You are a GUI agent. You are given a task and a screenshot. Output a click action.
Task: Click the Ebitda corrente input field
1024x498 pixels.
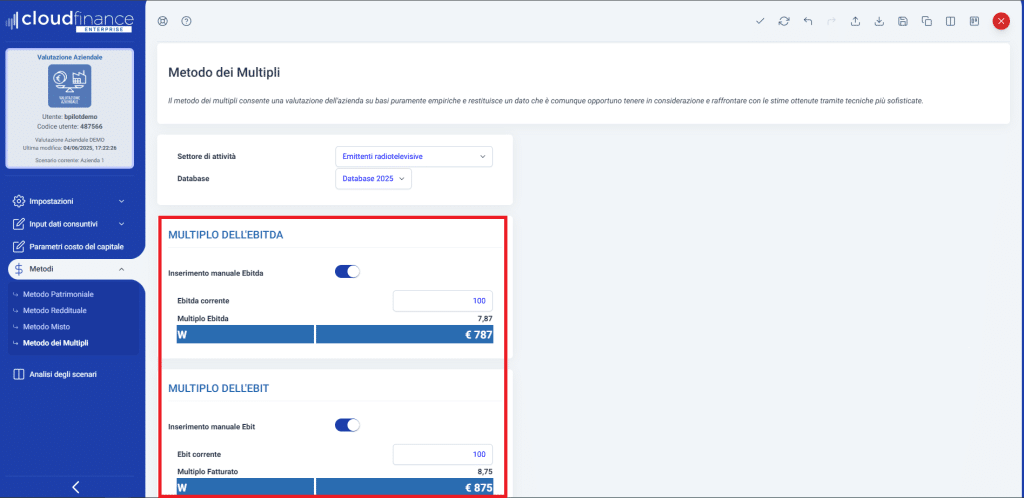click(x=442, y=300)
